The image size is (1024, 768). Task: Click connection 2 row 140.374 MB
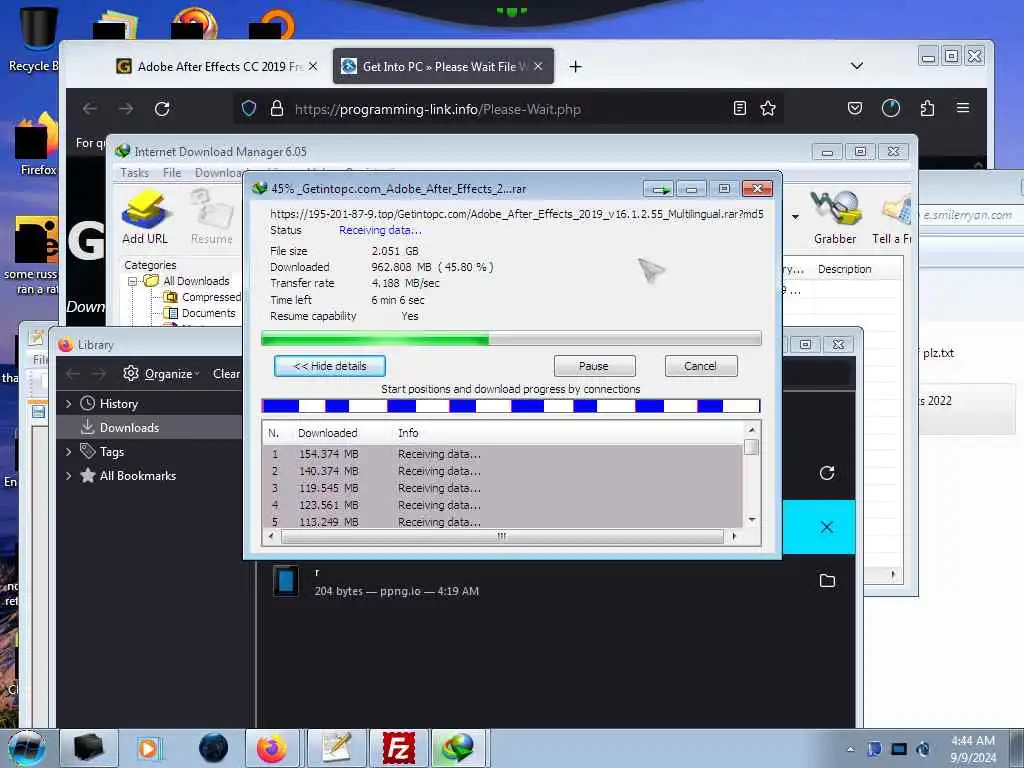click(503, 471)
